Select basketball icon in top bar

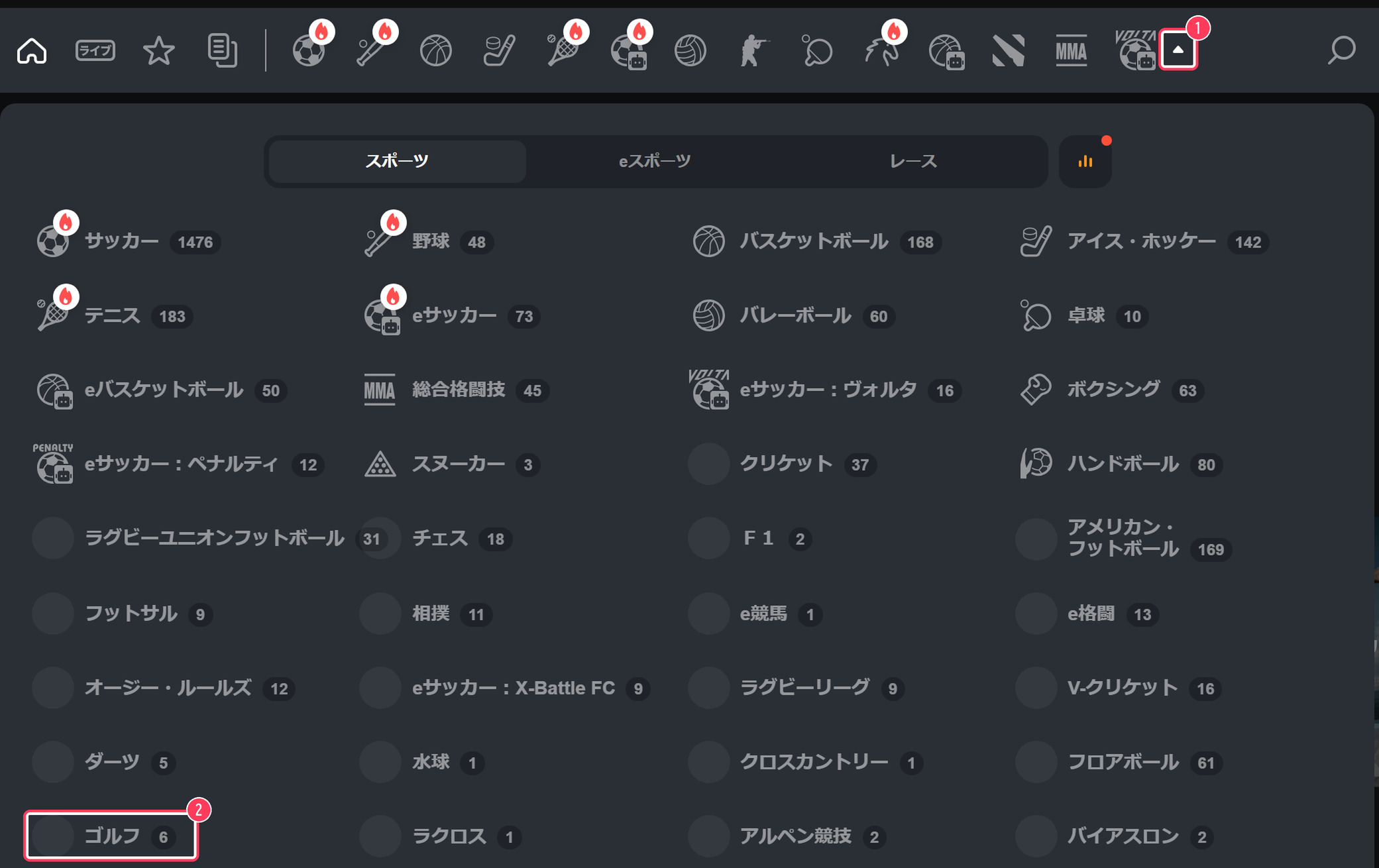tap(436, 50)
